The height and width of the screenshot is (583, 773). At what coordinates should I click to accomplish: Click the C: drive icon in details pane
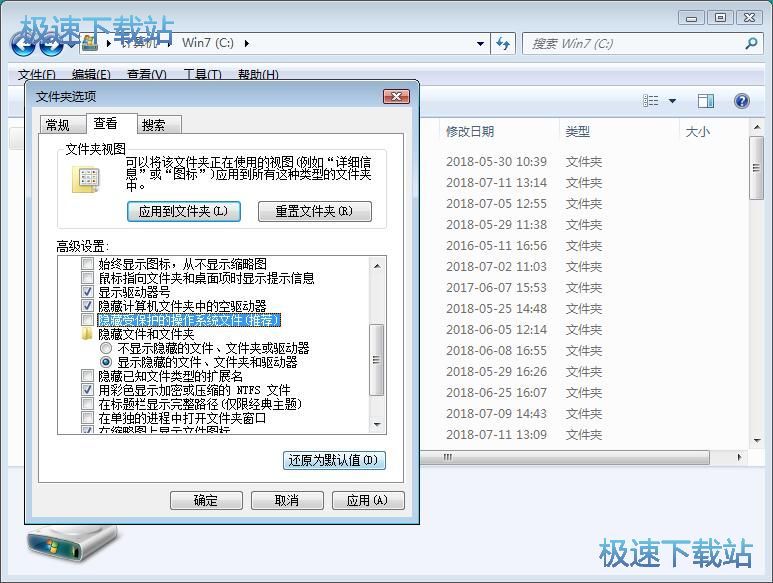(72, 543)
